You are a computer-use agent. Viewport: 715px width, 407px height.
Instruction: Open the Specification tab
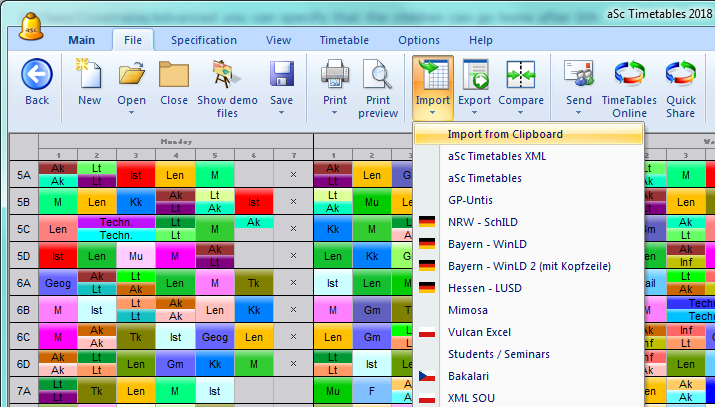coord(204,40)
